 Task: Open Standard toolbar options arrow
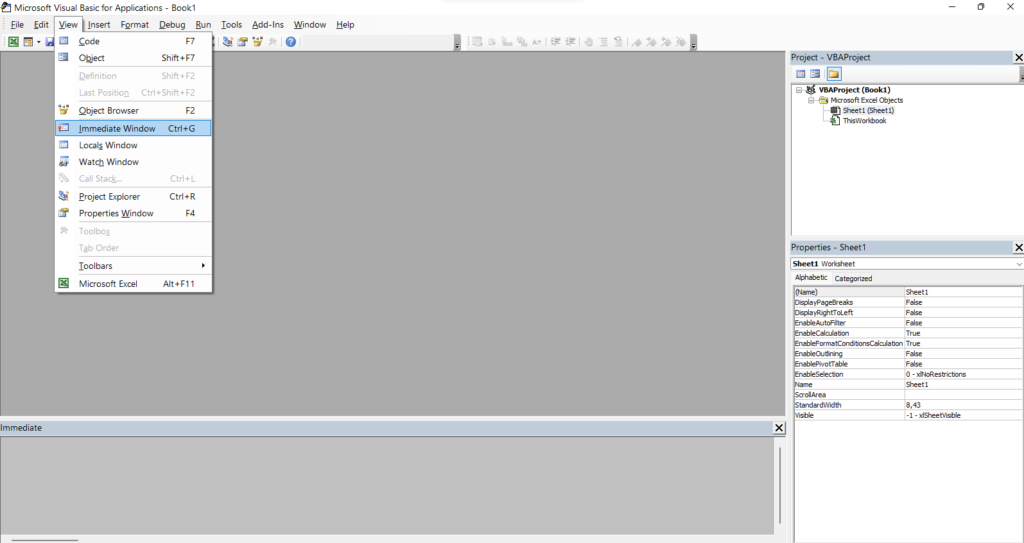pyautogui.click(x=457, y=43)
